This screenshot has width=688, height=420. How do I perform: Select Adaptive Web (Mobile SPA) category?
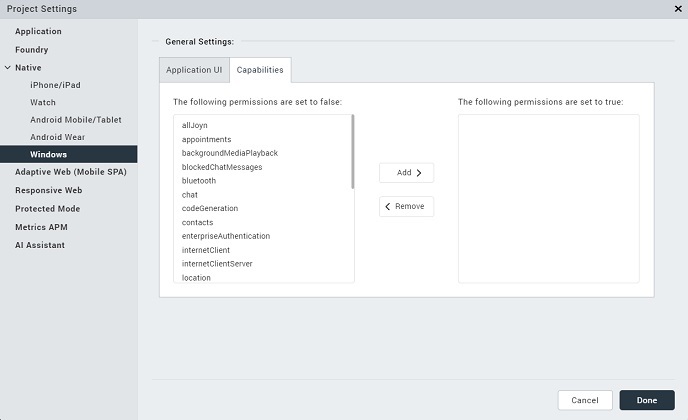click(71, 172)
